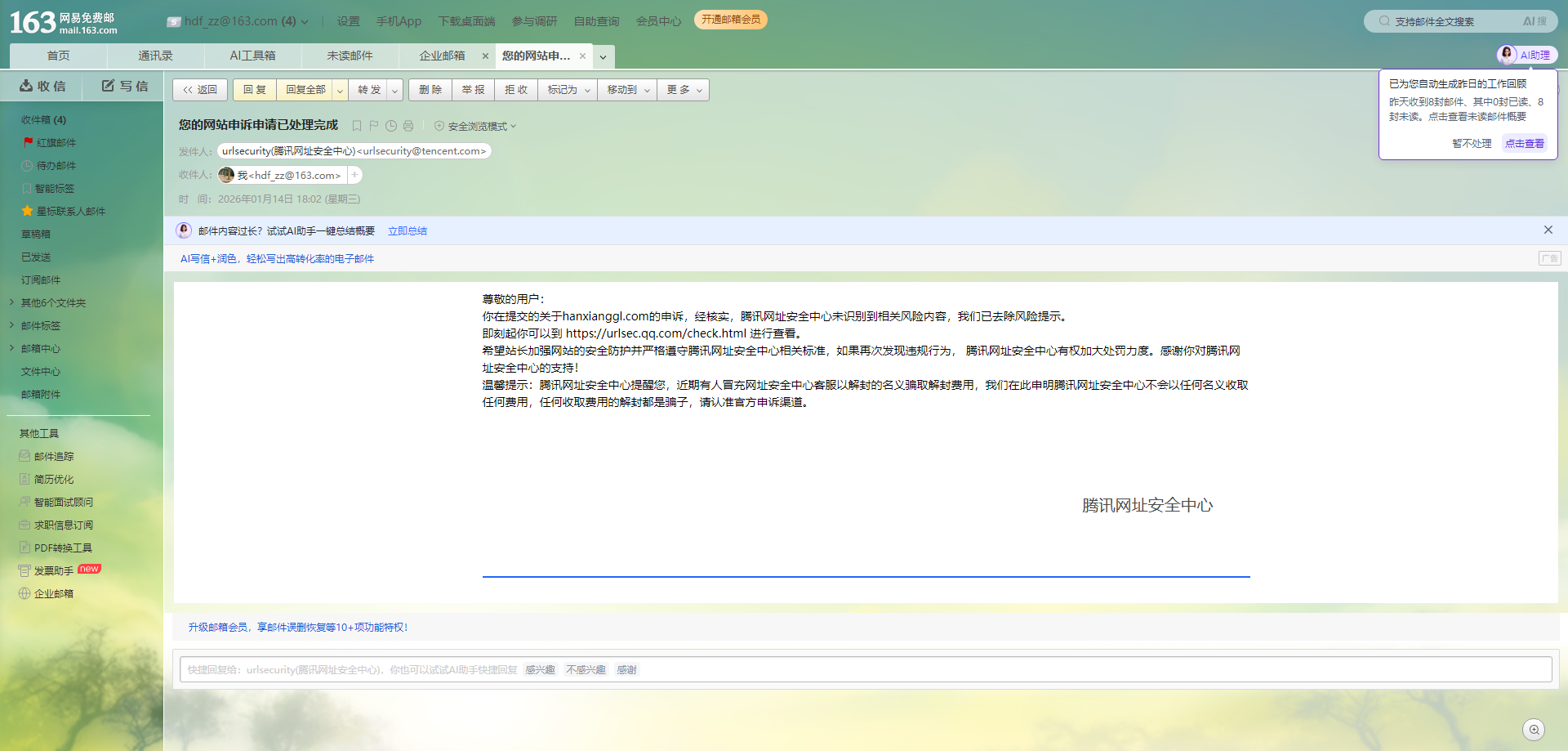Image resolution: width=1568 pixels, height=751 pixels.
Task: Reply using the 回复 button
Action: click(x=255, y=90)
